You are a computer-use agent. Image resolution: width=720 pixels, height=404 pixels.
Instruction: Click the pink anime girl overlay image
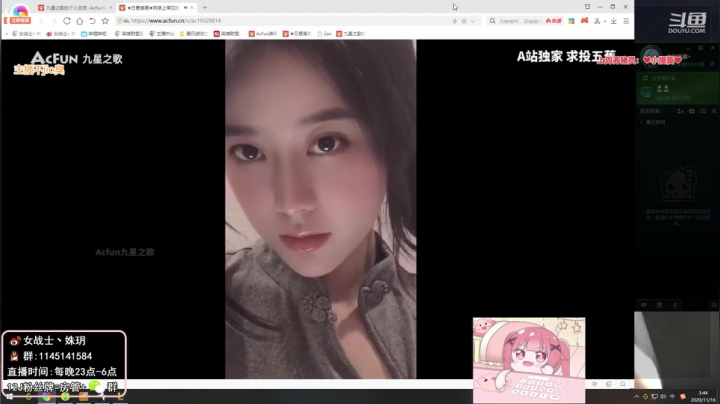point(529,360)
